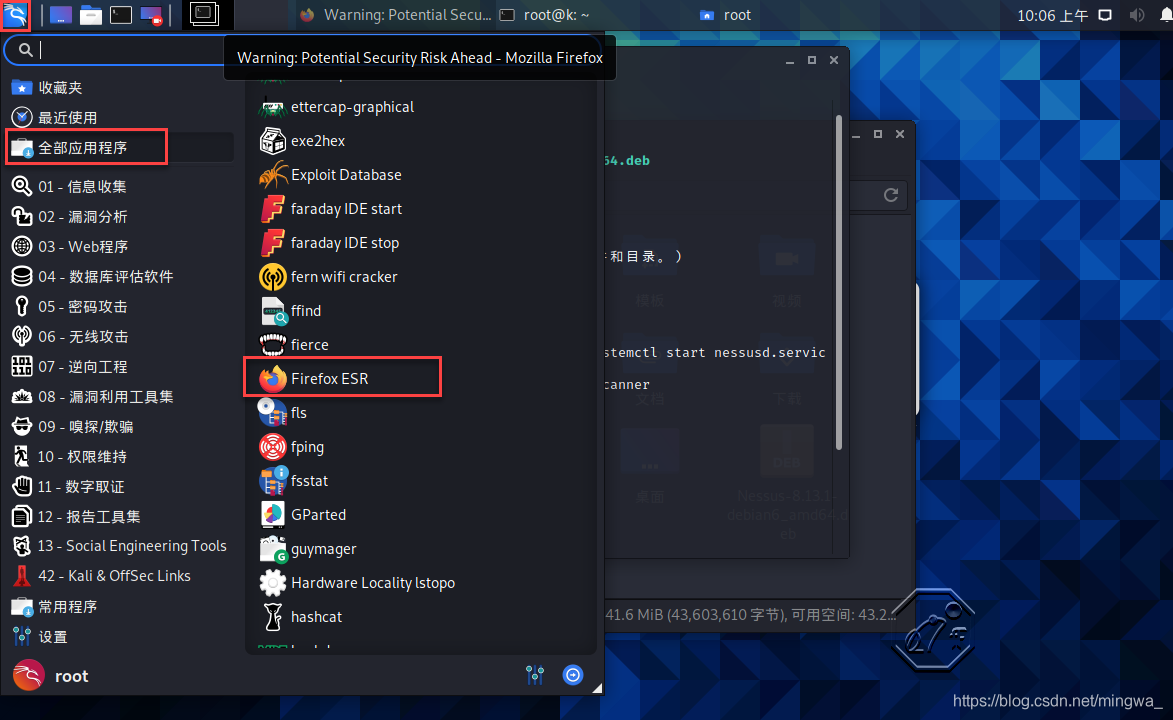Open 11 - 数字取证 category

tap(120, 486)
